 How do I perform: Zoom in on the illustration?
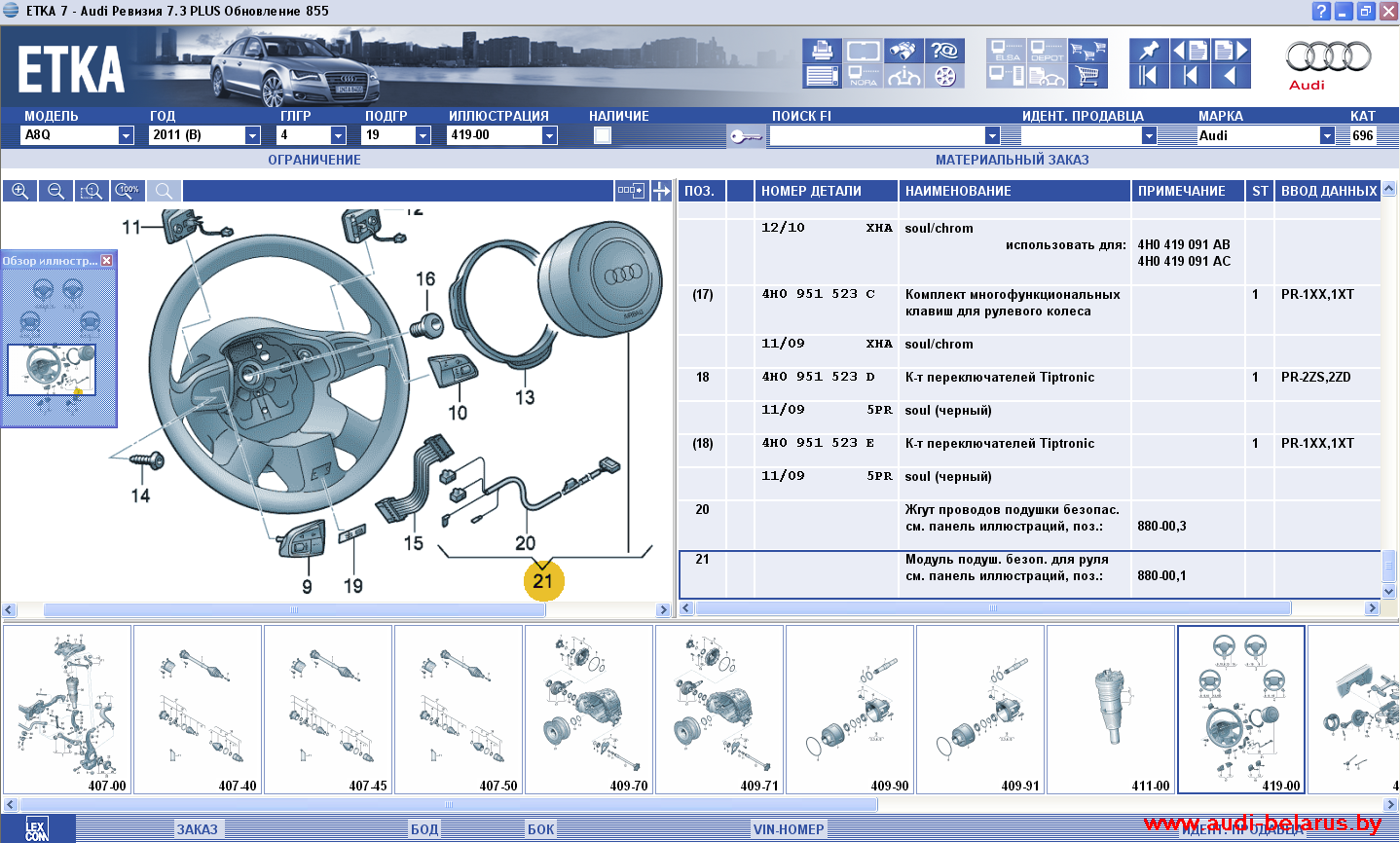19,191
